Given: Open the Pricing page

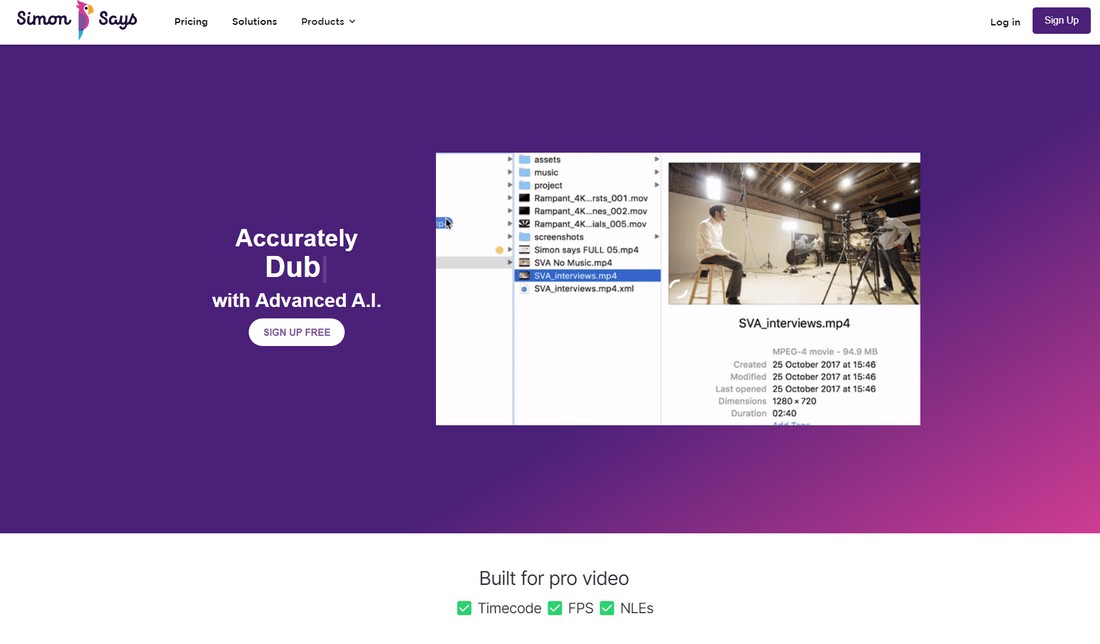Looking at the screenshot, I should point(191,22).
